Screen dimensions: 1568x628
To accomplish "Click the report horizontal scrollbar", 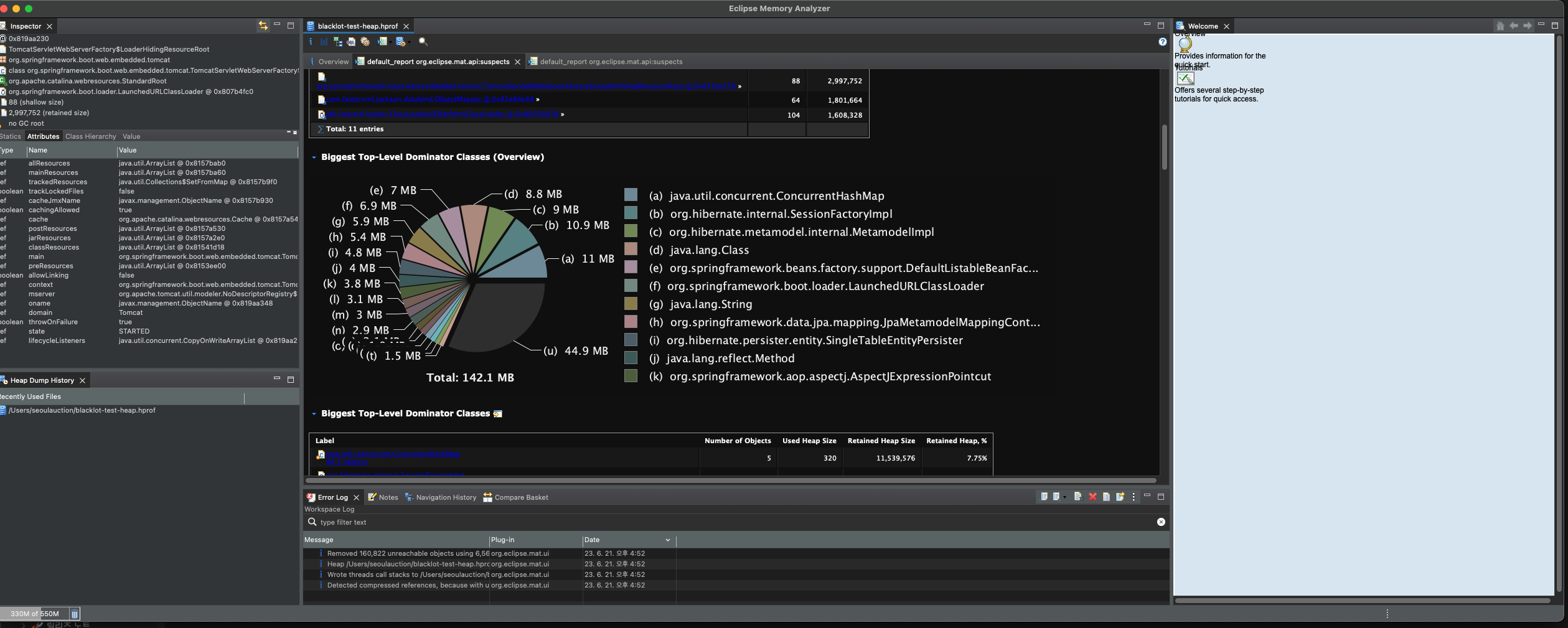I will [731, 480].
